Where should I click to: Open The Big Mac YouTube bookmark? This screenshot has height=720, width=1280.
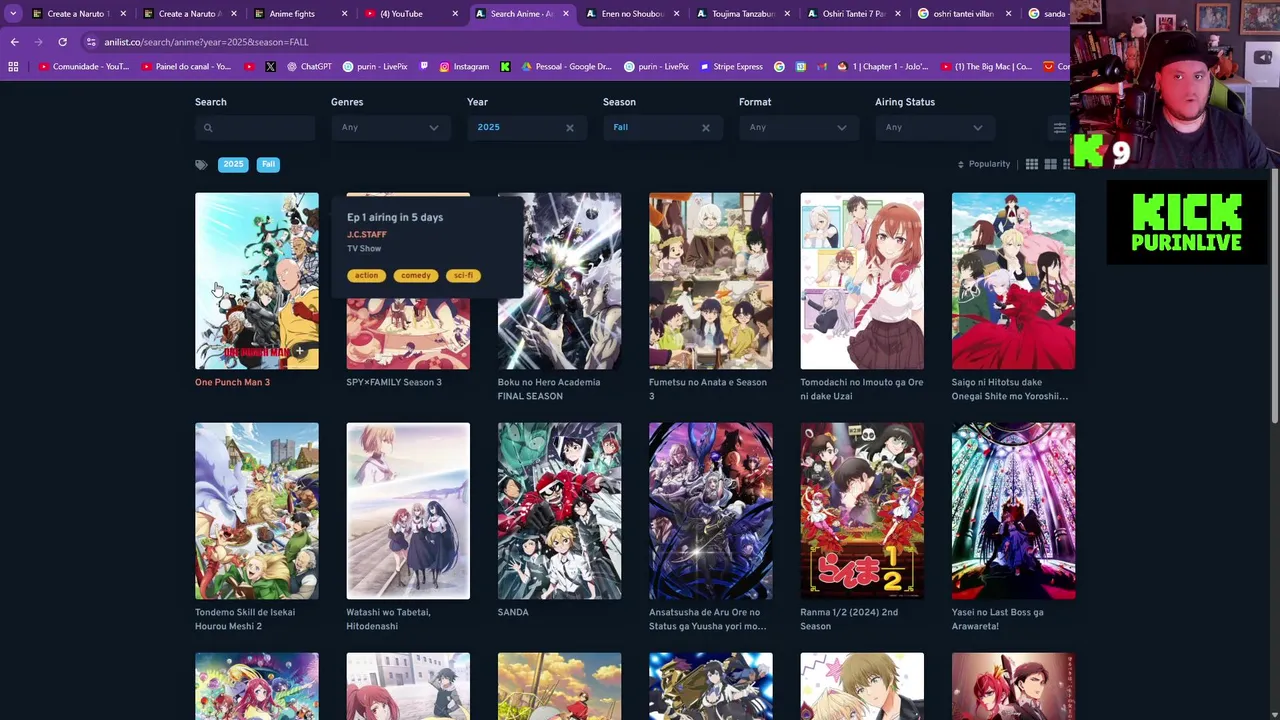point(986,67)
